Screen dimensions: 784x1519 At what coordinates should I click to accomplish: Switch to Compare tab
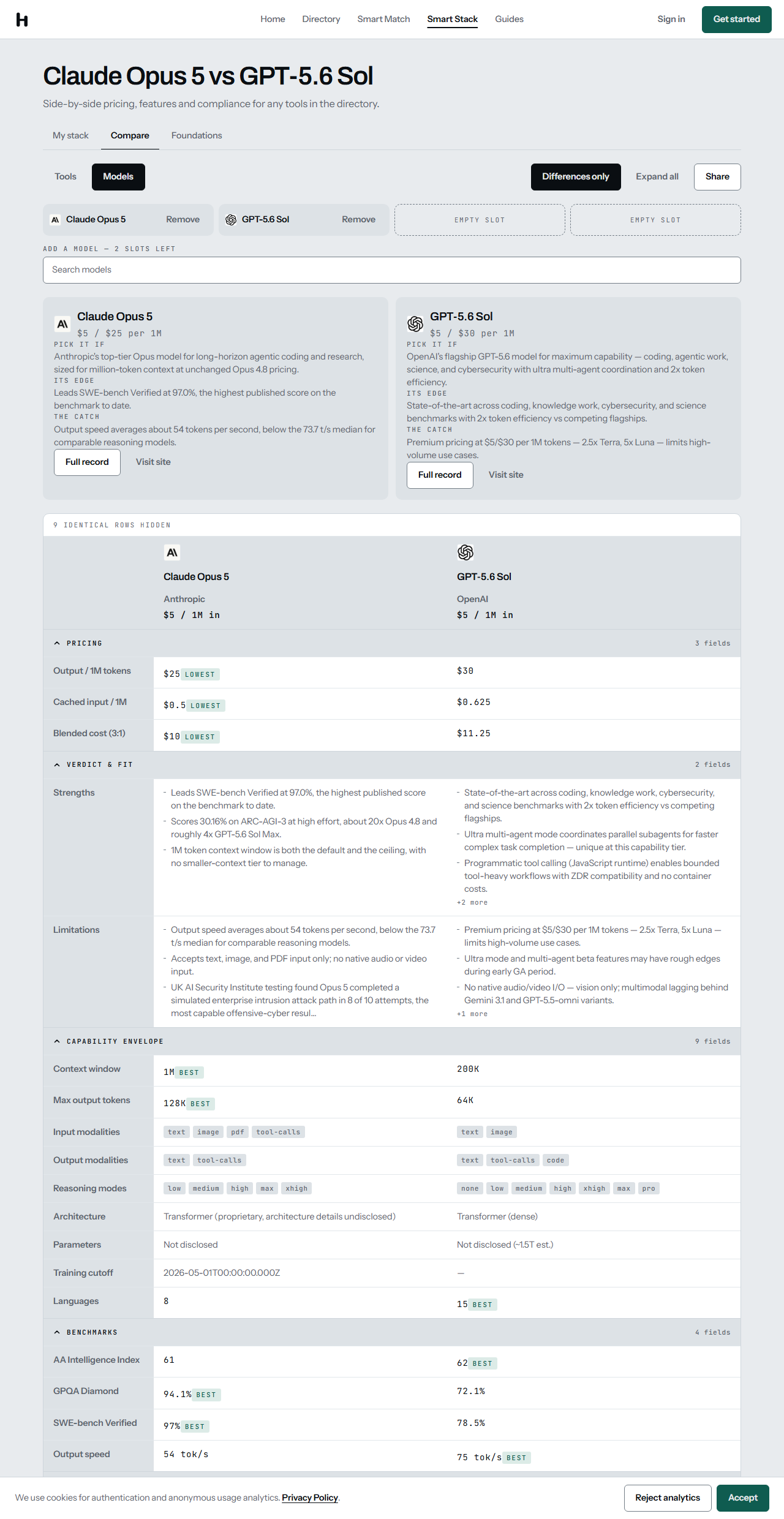[x=130, y=135]
